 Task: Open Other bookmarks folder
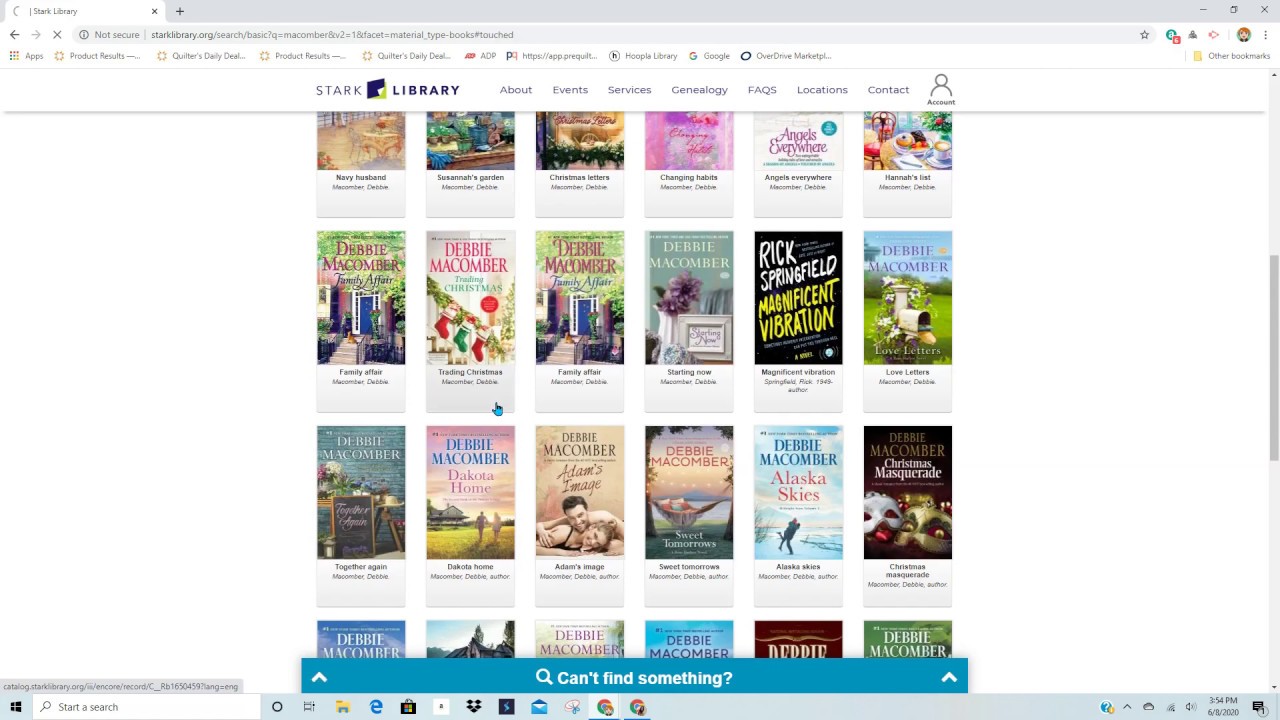tap(1231, 56)
